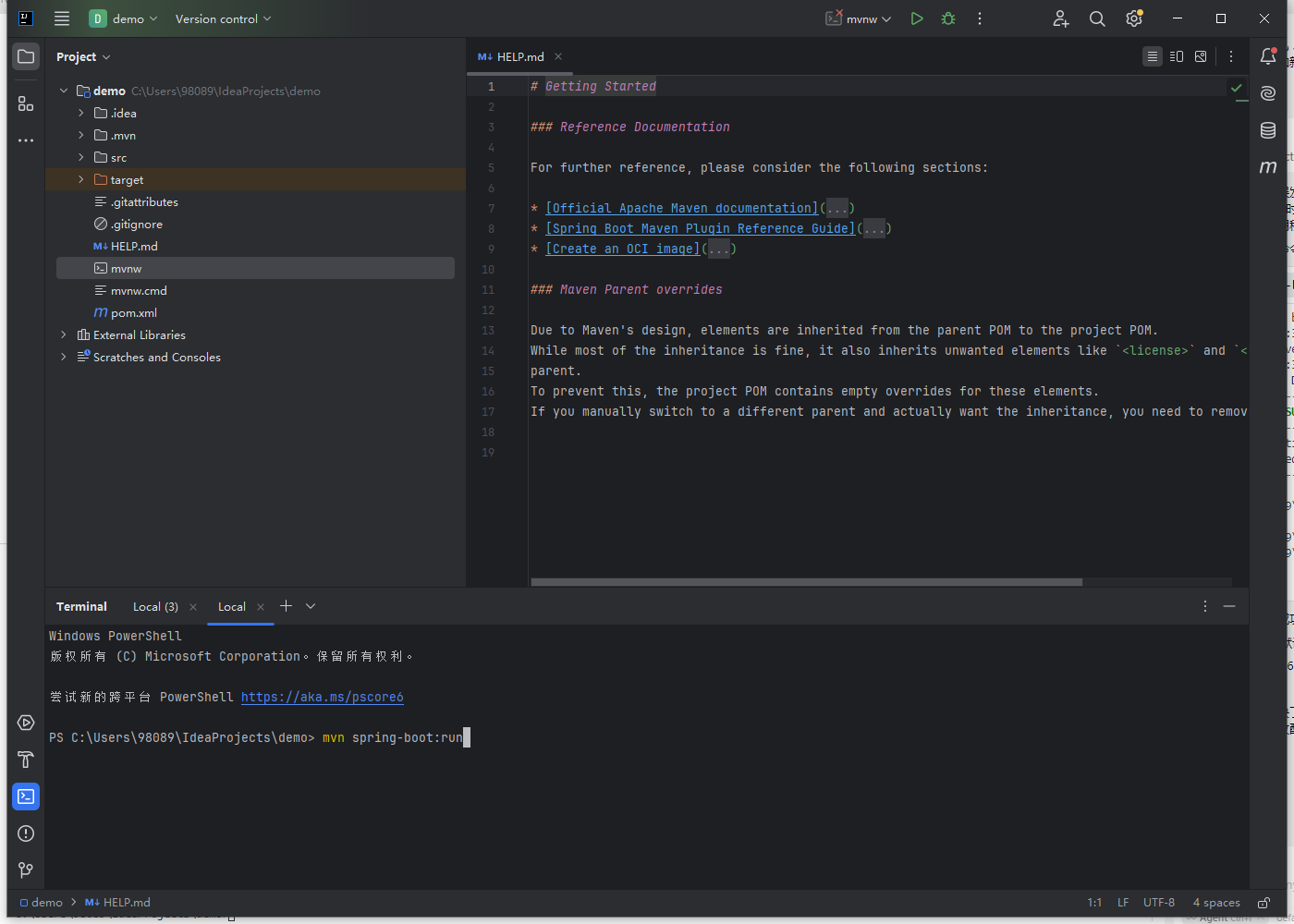Click the editor horizontal scrollbar
This screenshot has height=924, width=1294.
pyautogui.click(x=806, y=582)
